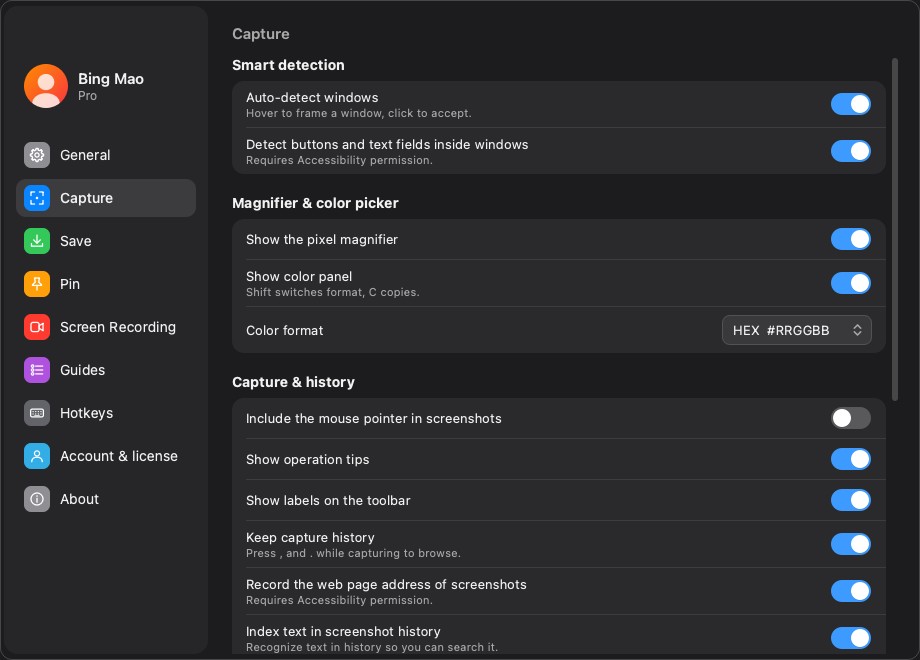Viewport: 920px width, 660px height.
Task: Click 'Requires Accessibility permission' under Detect buttons
Action: point(339,160)
